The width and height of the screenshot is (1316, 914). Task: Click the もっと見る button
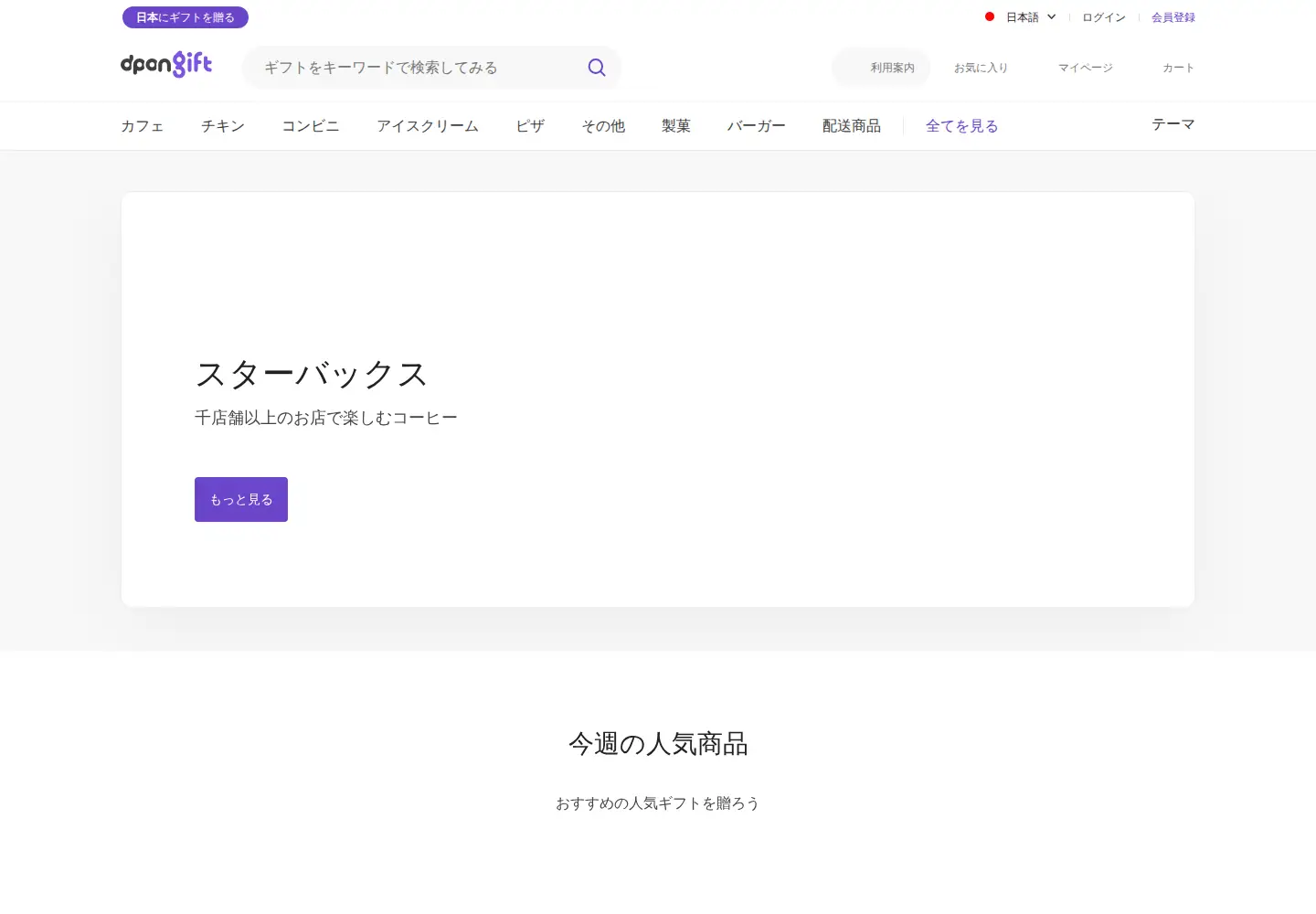[241, 500]
